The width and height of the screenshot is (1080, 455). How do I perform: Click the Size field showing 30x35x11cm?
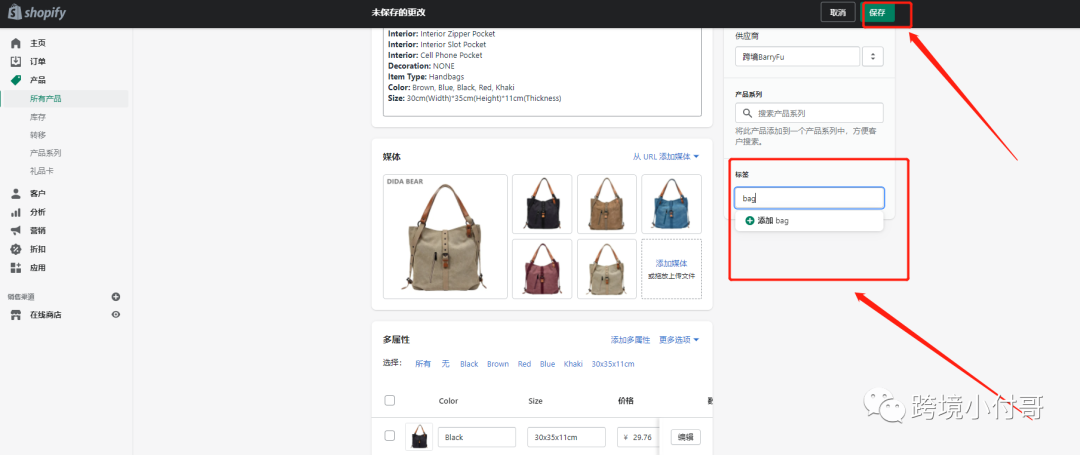566,437
